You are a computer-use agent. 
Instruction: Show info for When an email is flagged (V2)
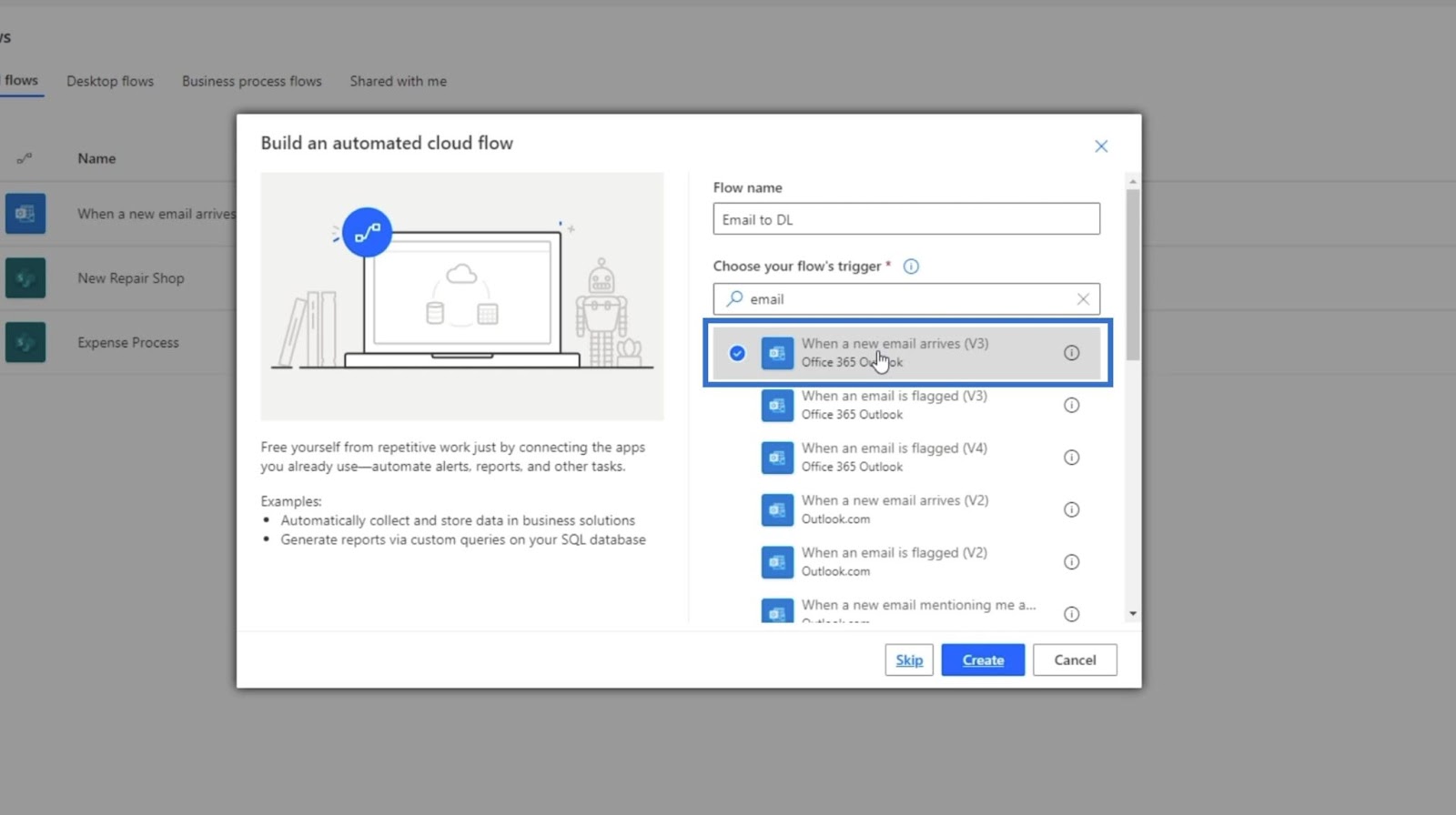pos(1072,561)
